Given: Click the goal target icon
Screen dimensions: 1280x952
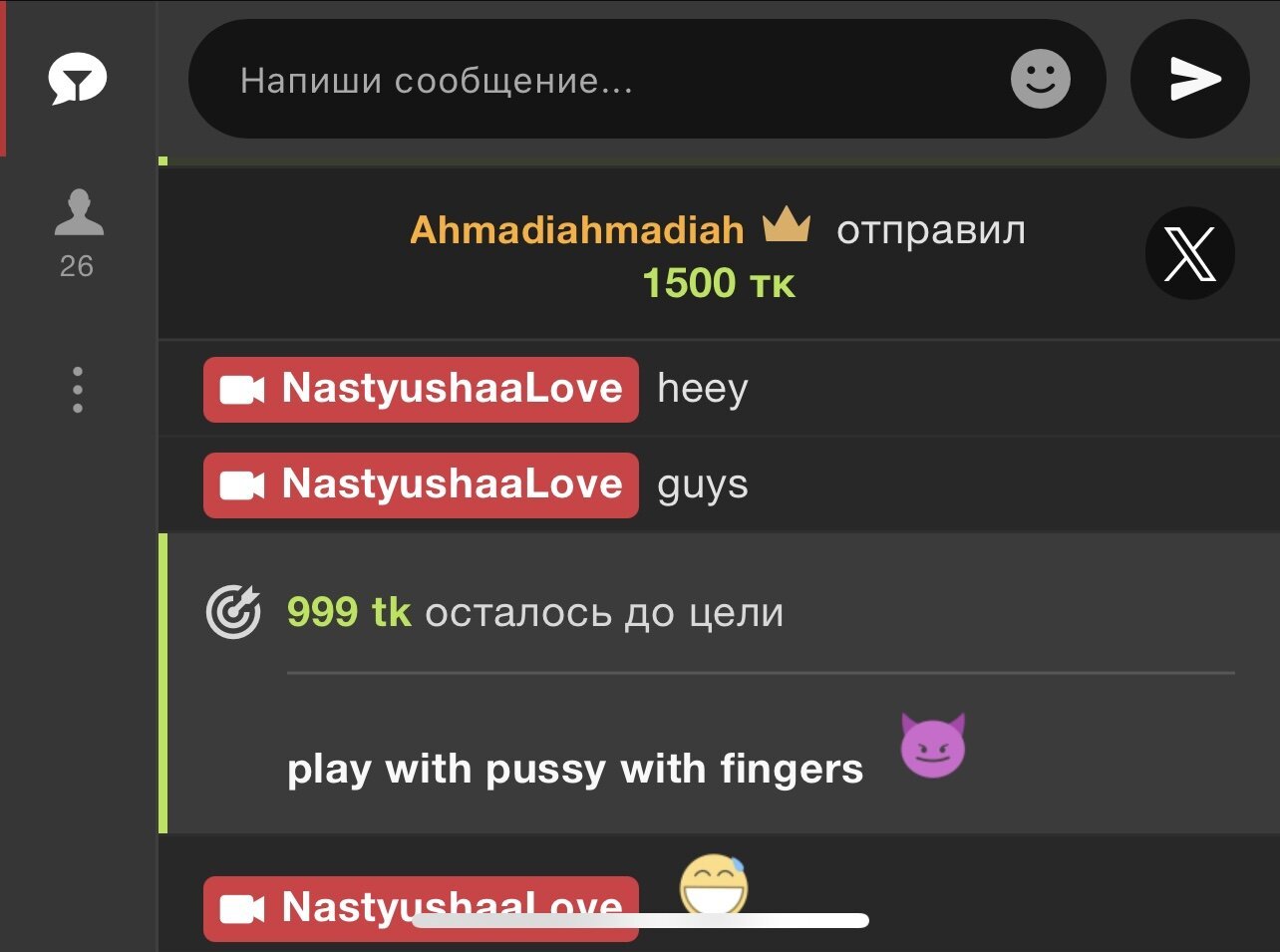Looking at the screenshot, I should (x=233, y=611).
